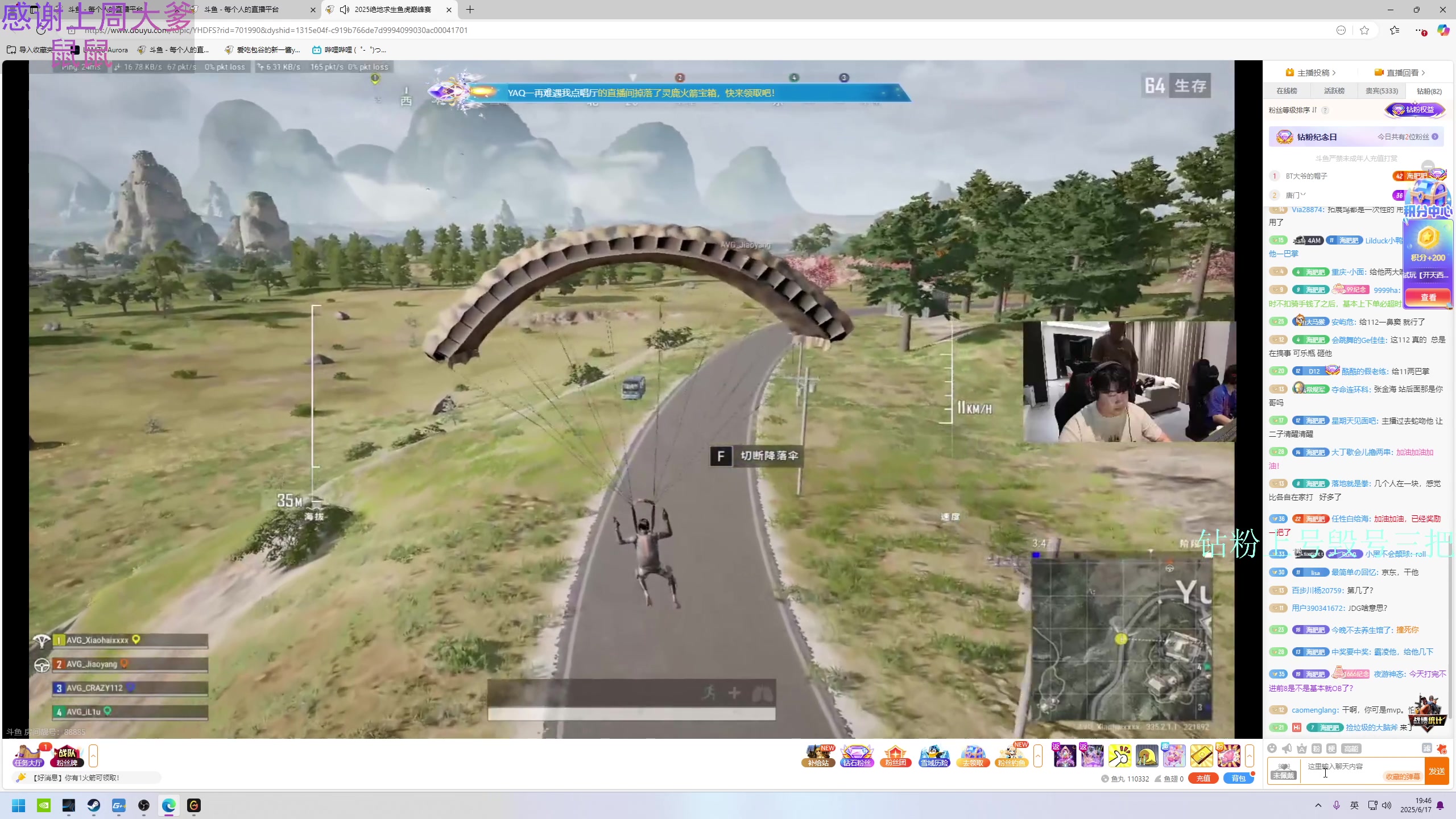Image resolution: width=1456 pixels, height=819 pixels.
Task: Collapse the 积分中心 floating widget
Action: tap(1428, 167)
